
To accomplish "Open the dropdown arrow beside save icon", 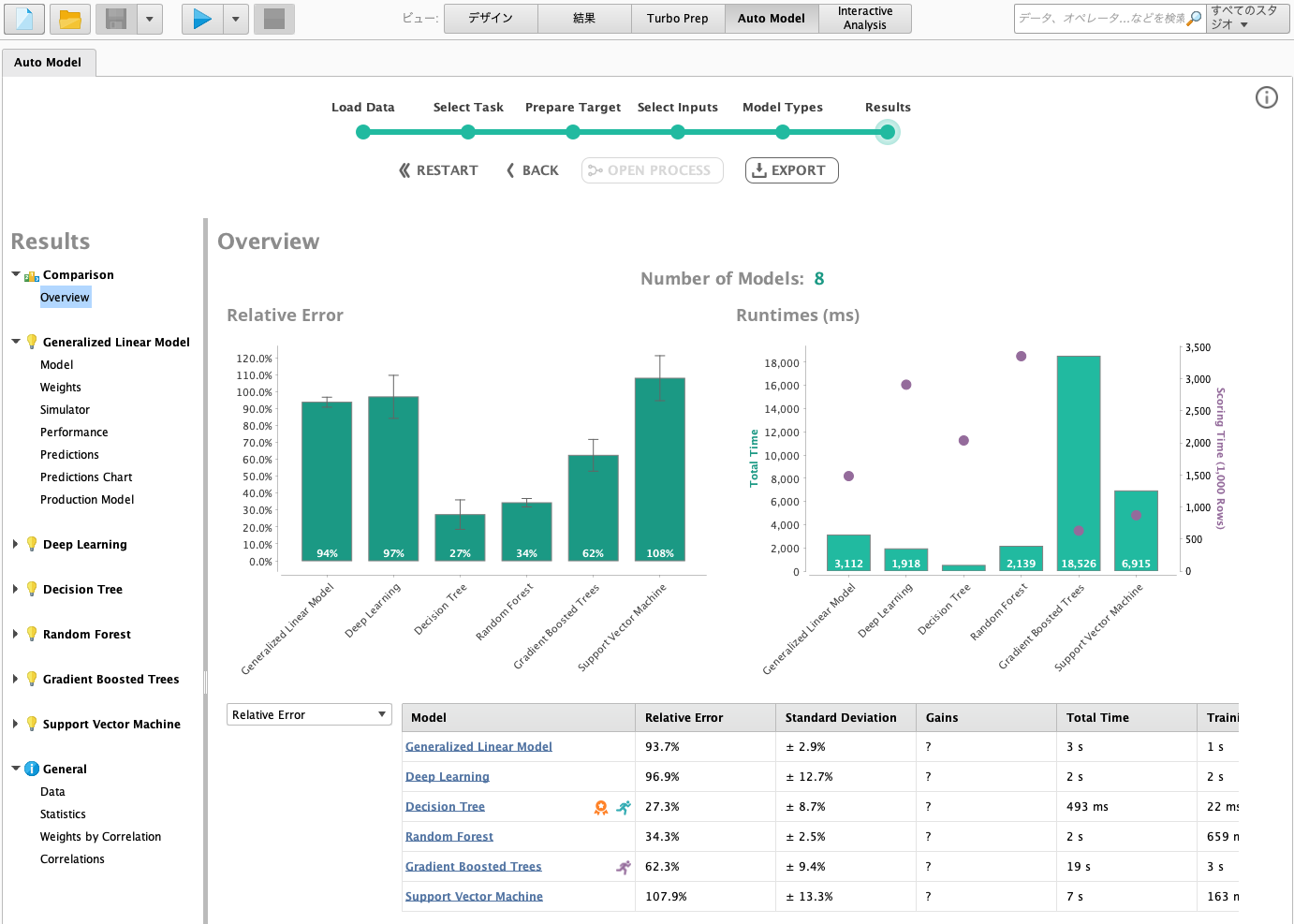I will click(x=150, y=19).
